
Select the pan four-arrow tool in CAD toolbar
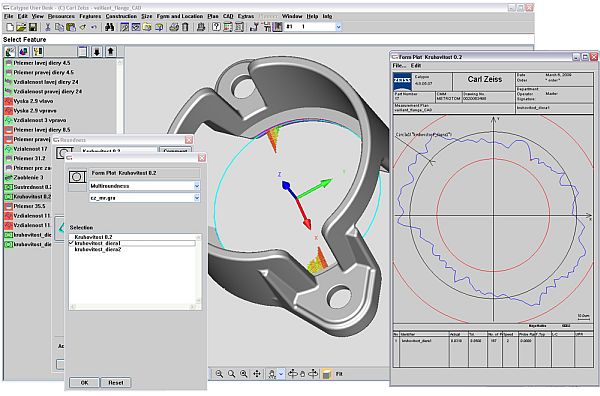pos(257,374)
